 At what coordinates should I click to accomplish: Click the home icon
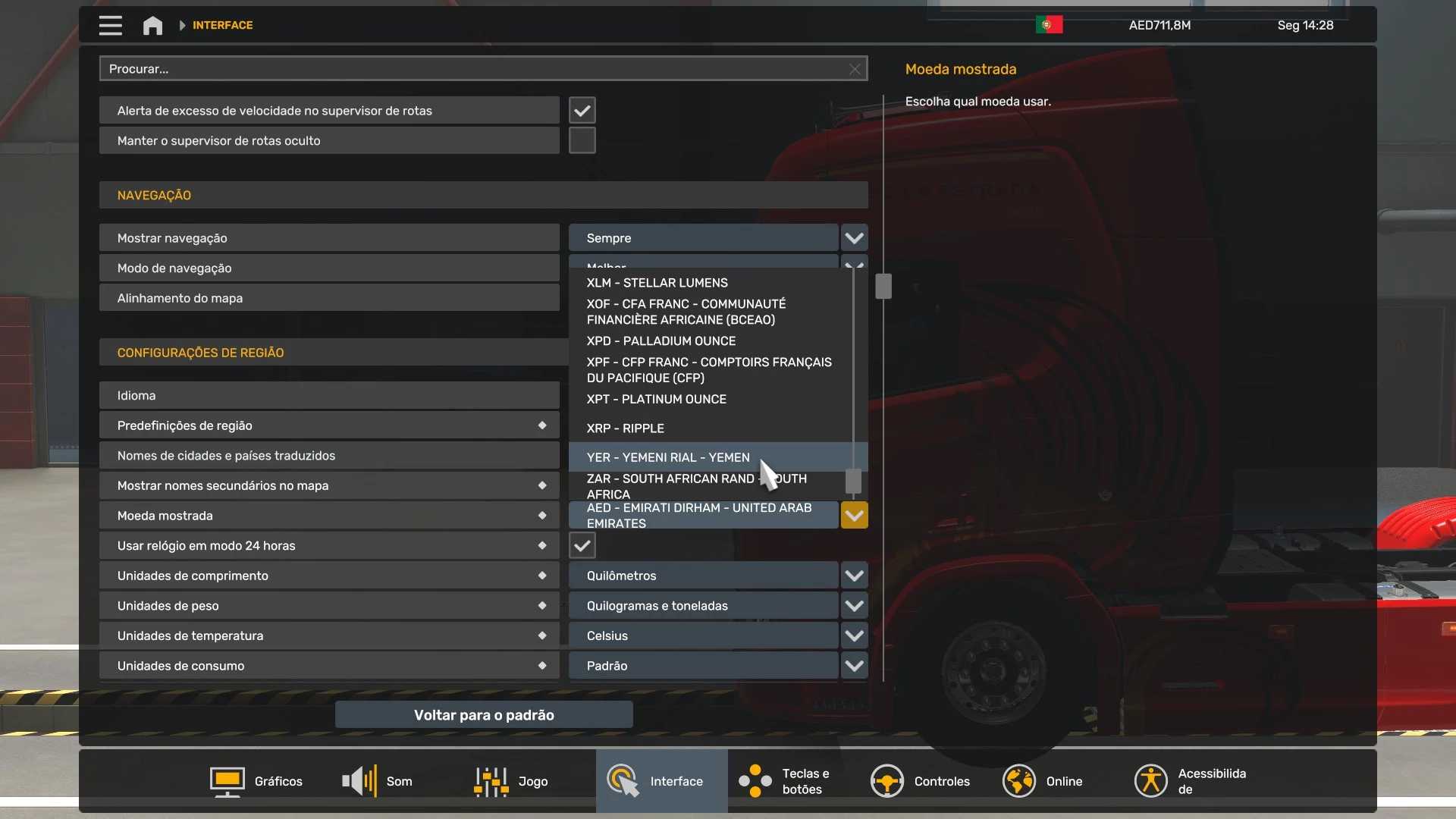pos(152,25)
